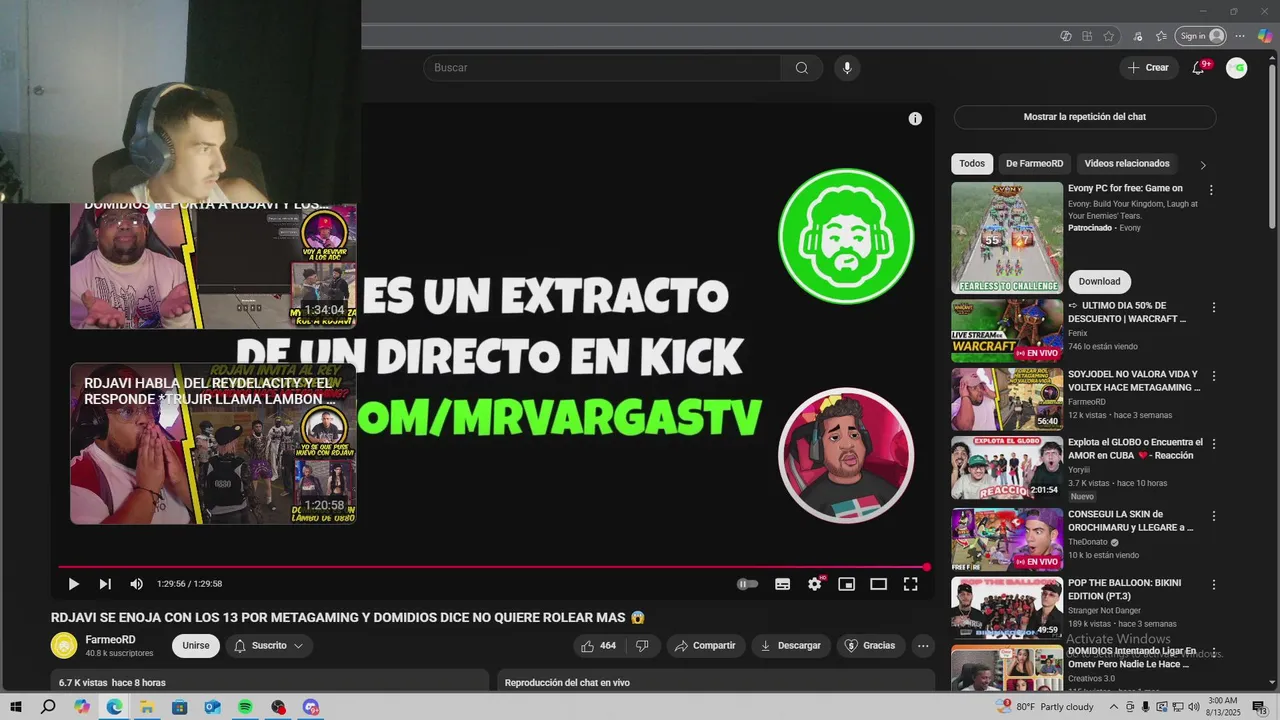Image resolution: width=1280 pixels, height=720 pixels.
Task: Open Spotify from the taskbar
Action: click(245, 707)
